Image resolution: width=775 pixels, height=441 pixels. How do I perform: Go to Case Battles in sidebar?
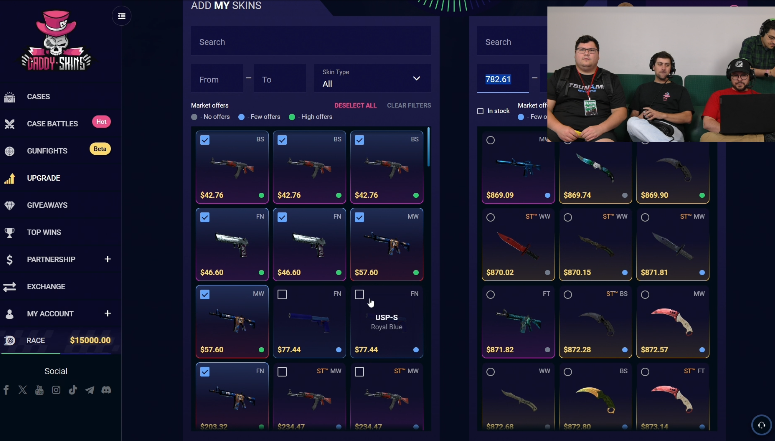point(52,124)
